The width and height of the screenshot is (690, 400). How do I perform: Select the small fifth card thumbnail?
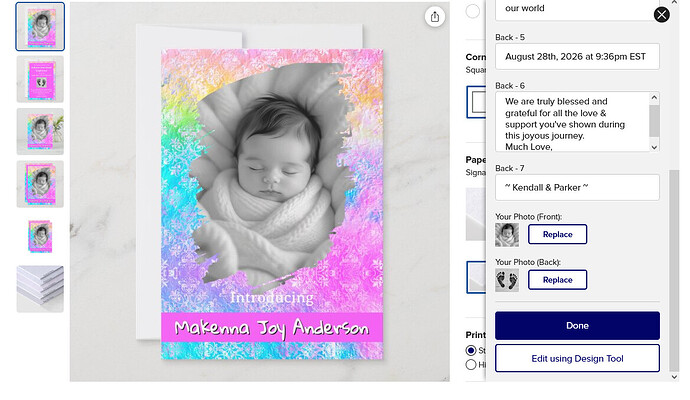[x=40, y=236]
